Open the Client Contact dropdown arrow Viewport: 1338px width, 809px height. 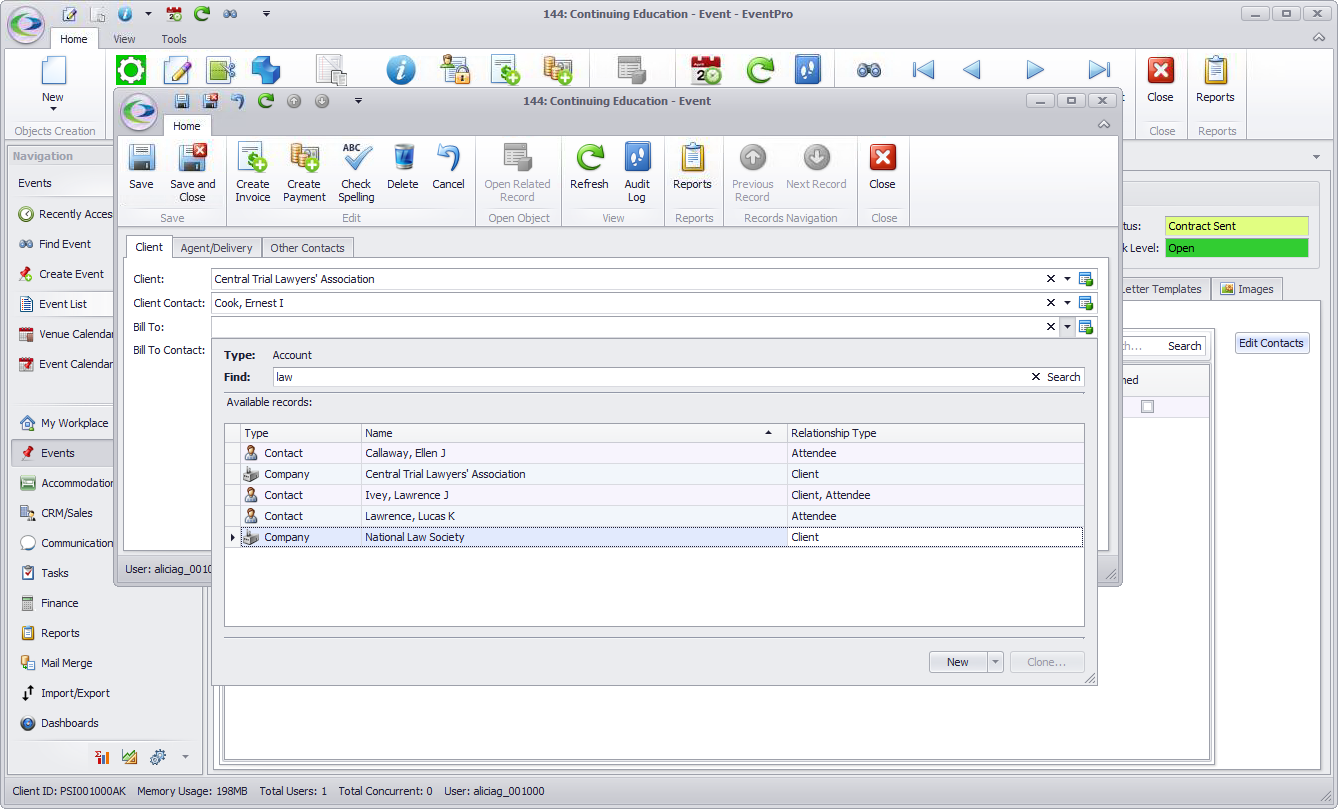point(1067,303)
